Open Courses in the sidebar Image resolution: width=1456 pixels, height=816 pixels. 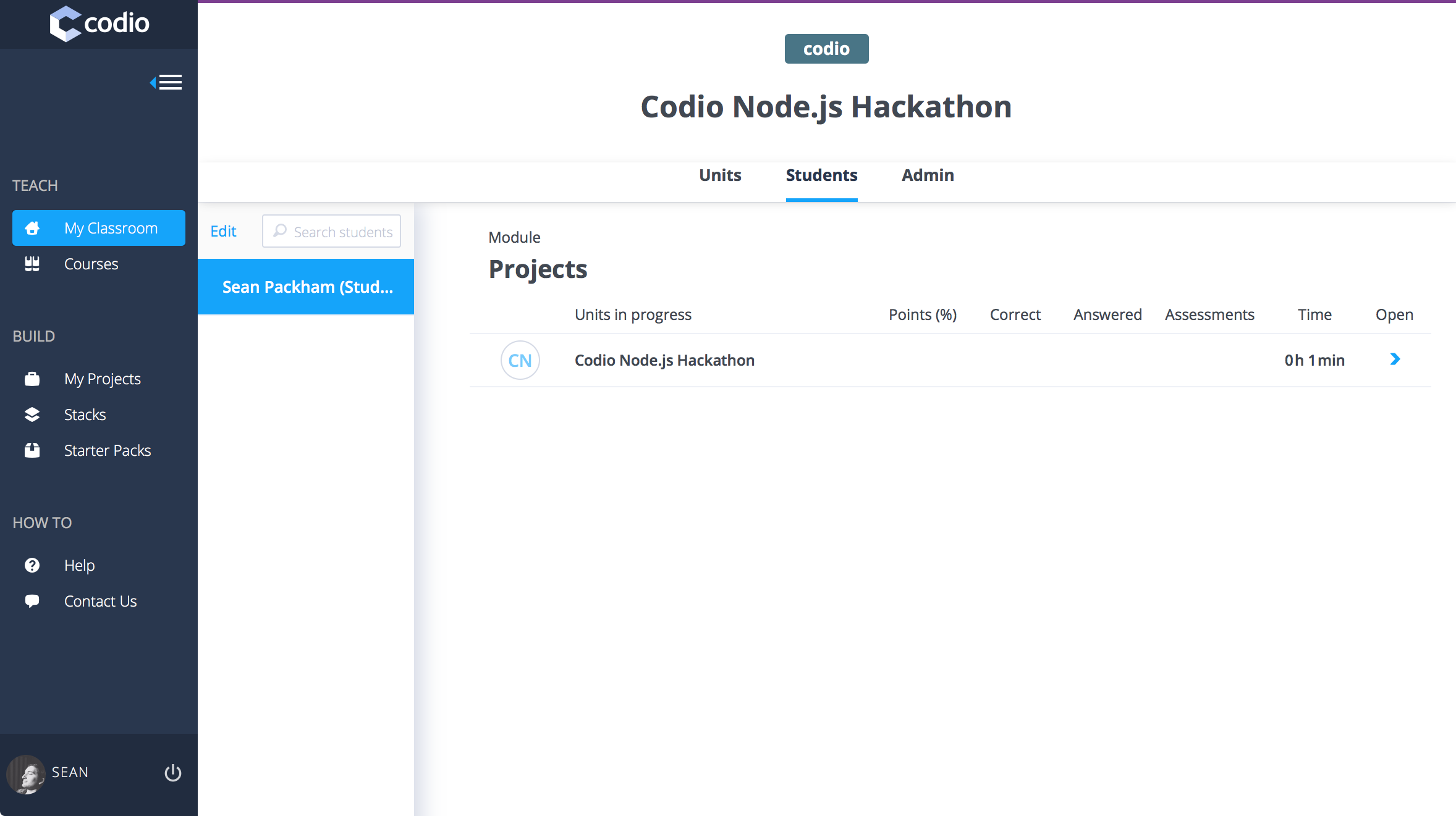click(x=99, y=264)
